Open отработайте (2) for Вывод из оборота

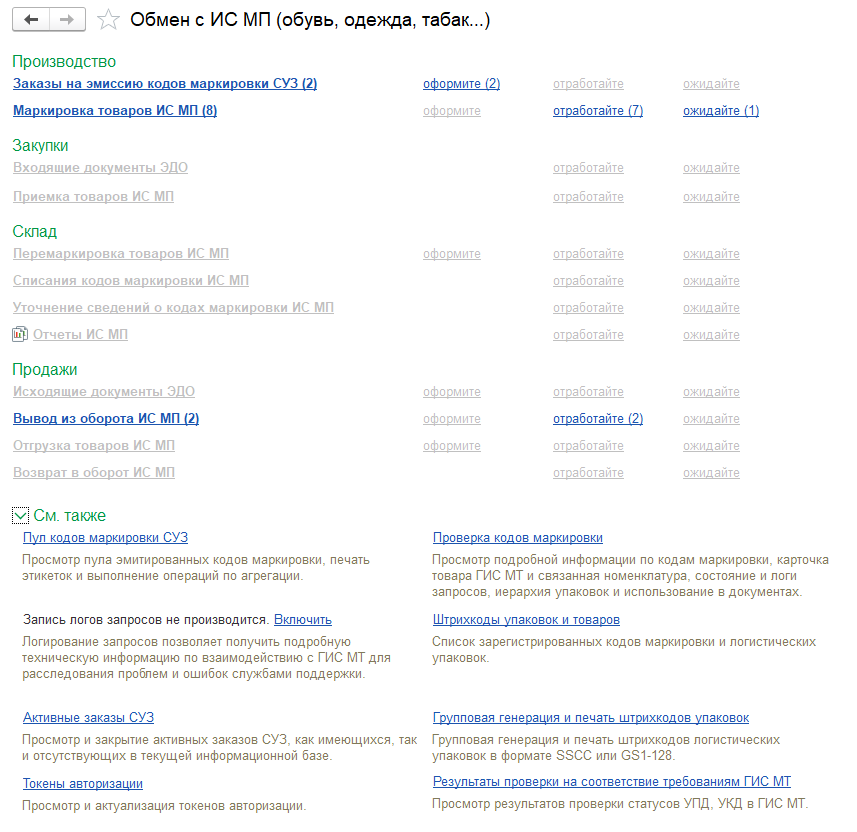pos(598,419)
